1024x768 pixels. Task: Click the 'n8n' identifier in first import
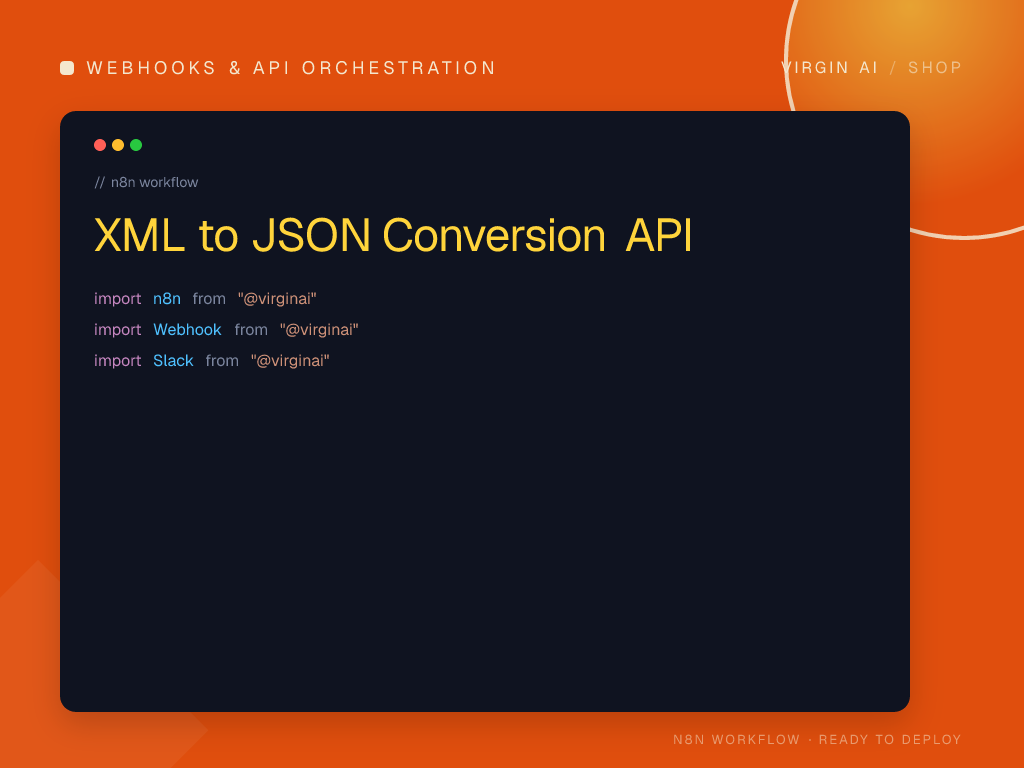(167, 298)
